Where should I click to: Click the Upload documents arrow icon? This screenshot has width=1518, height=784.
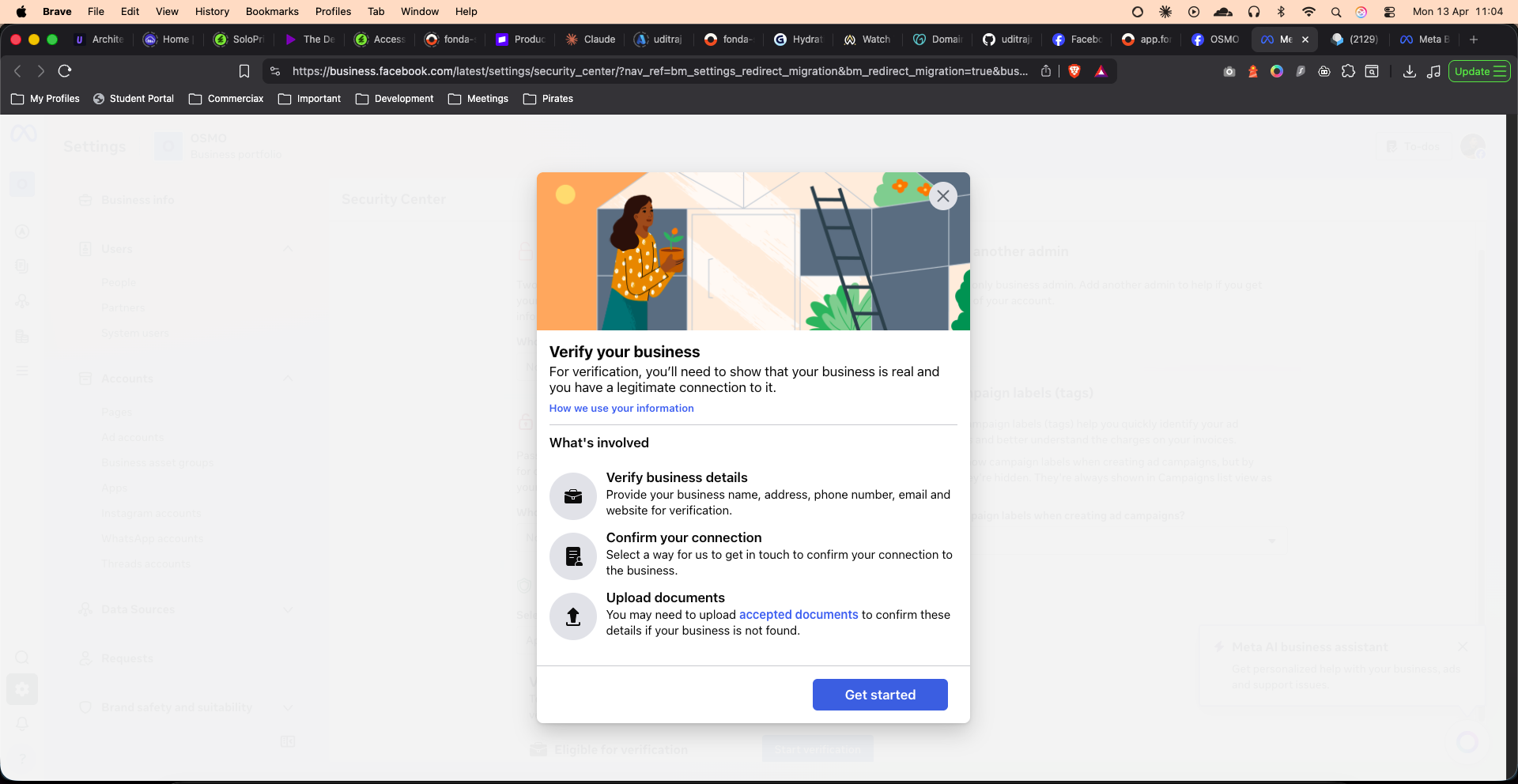click(573, 616)
